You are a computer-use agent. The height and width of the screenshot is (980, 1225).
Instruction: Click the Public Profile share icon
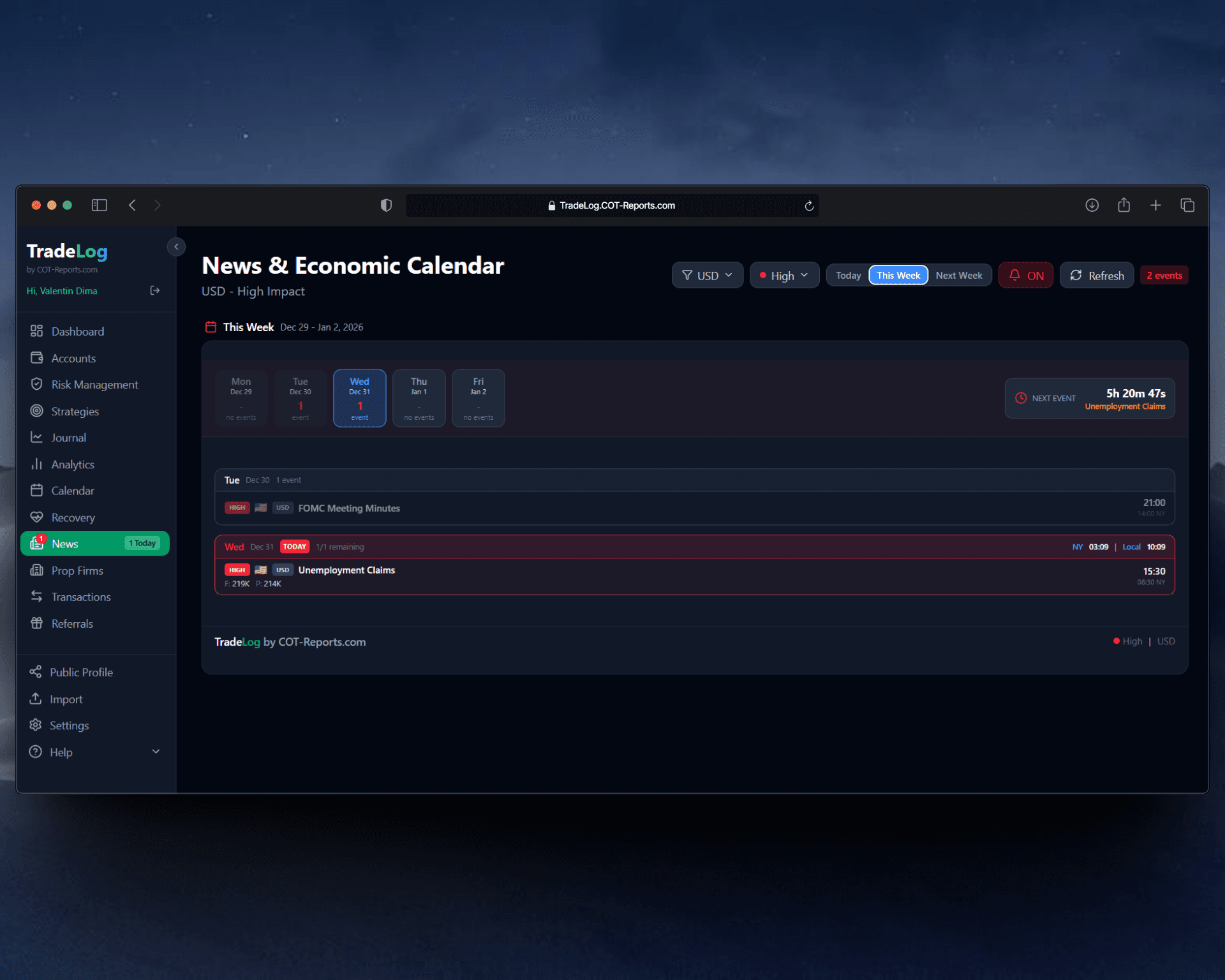coord(36,672)
